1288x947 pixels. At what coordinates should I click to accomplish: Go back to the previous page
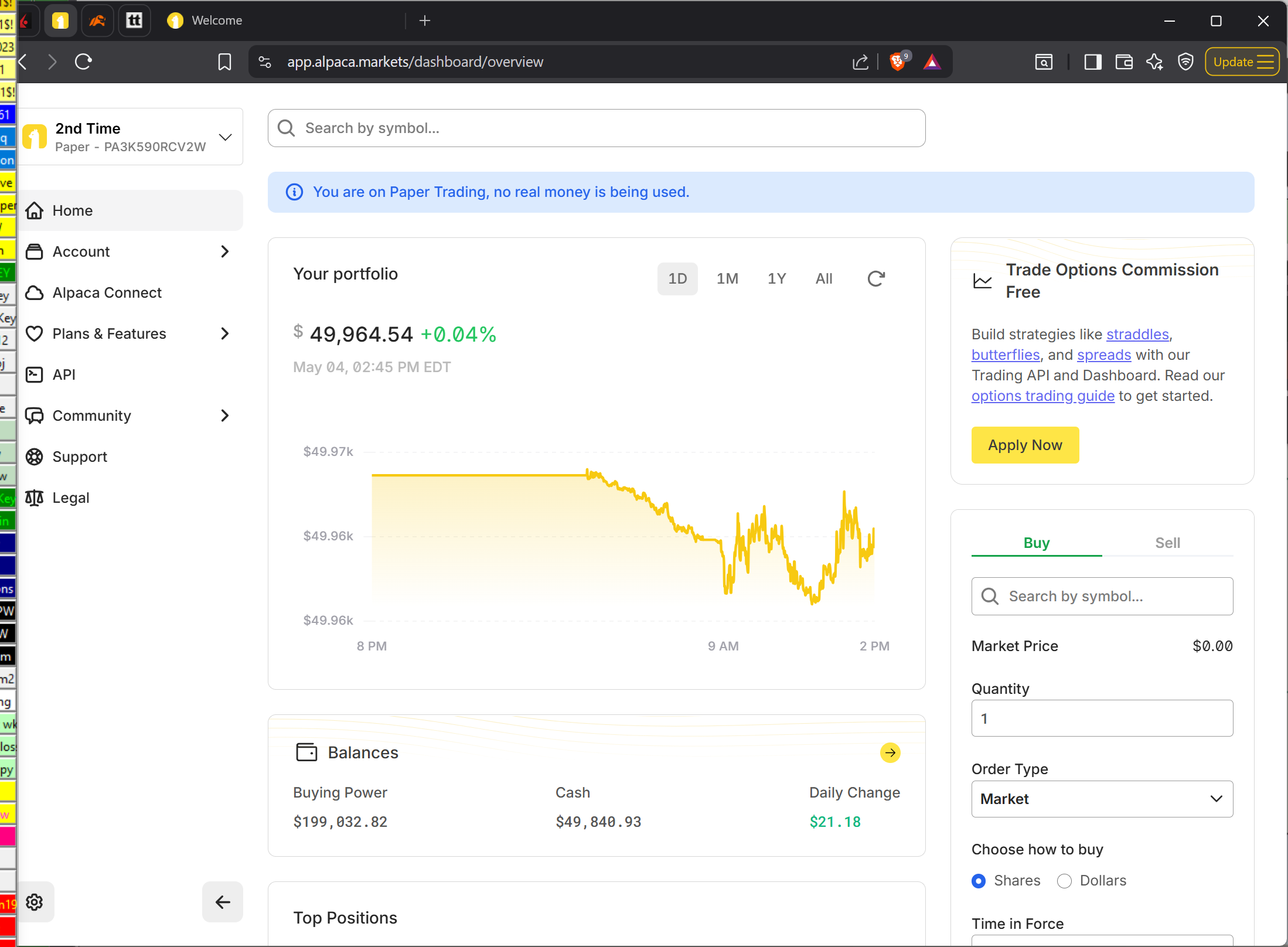tap(23, 62)
